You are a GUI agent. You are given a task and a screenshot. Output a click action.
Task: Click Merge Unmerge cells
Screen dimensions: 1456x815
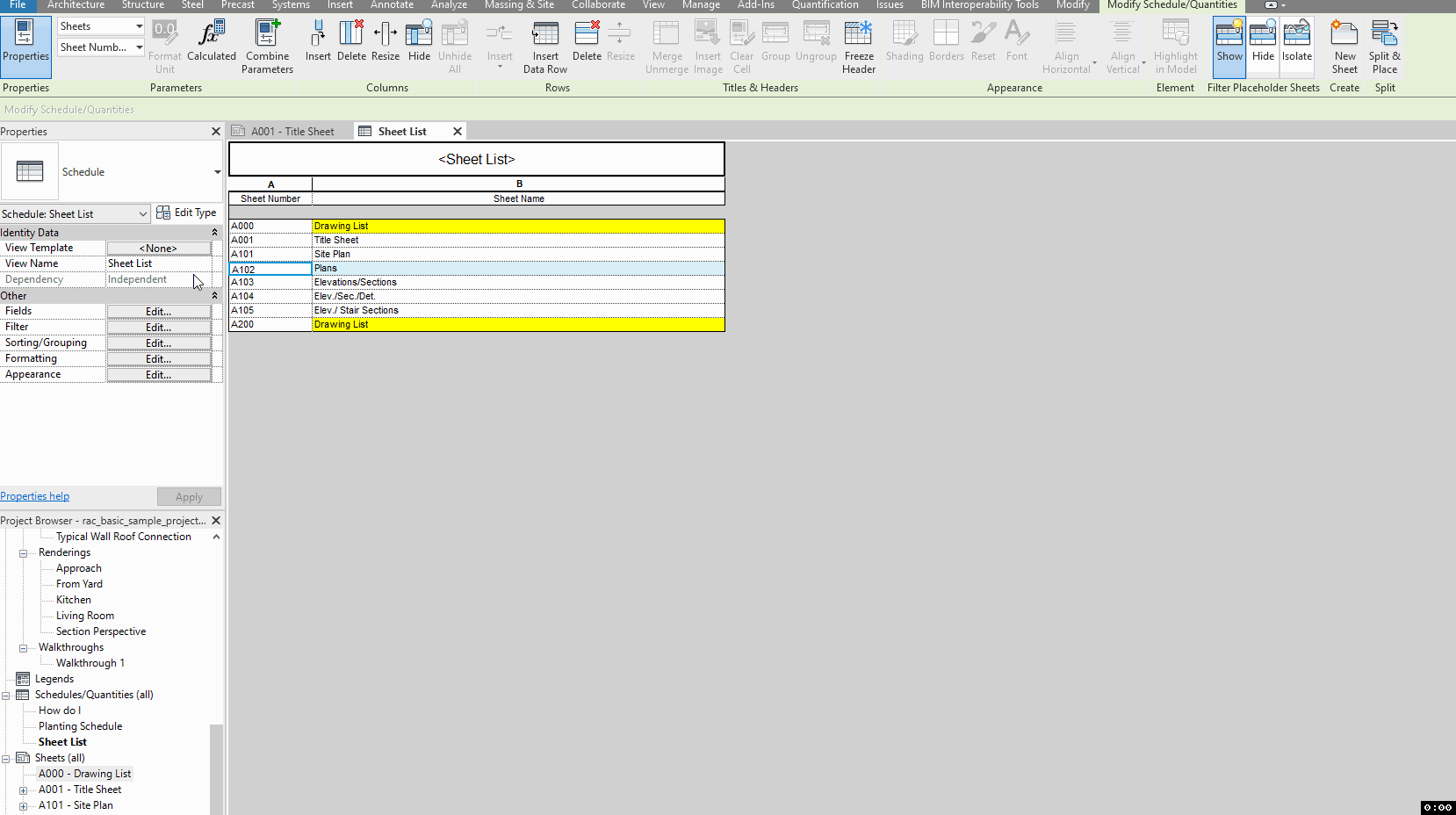click(667, 47)
